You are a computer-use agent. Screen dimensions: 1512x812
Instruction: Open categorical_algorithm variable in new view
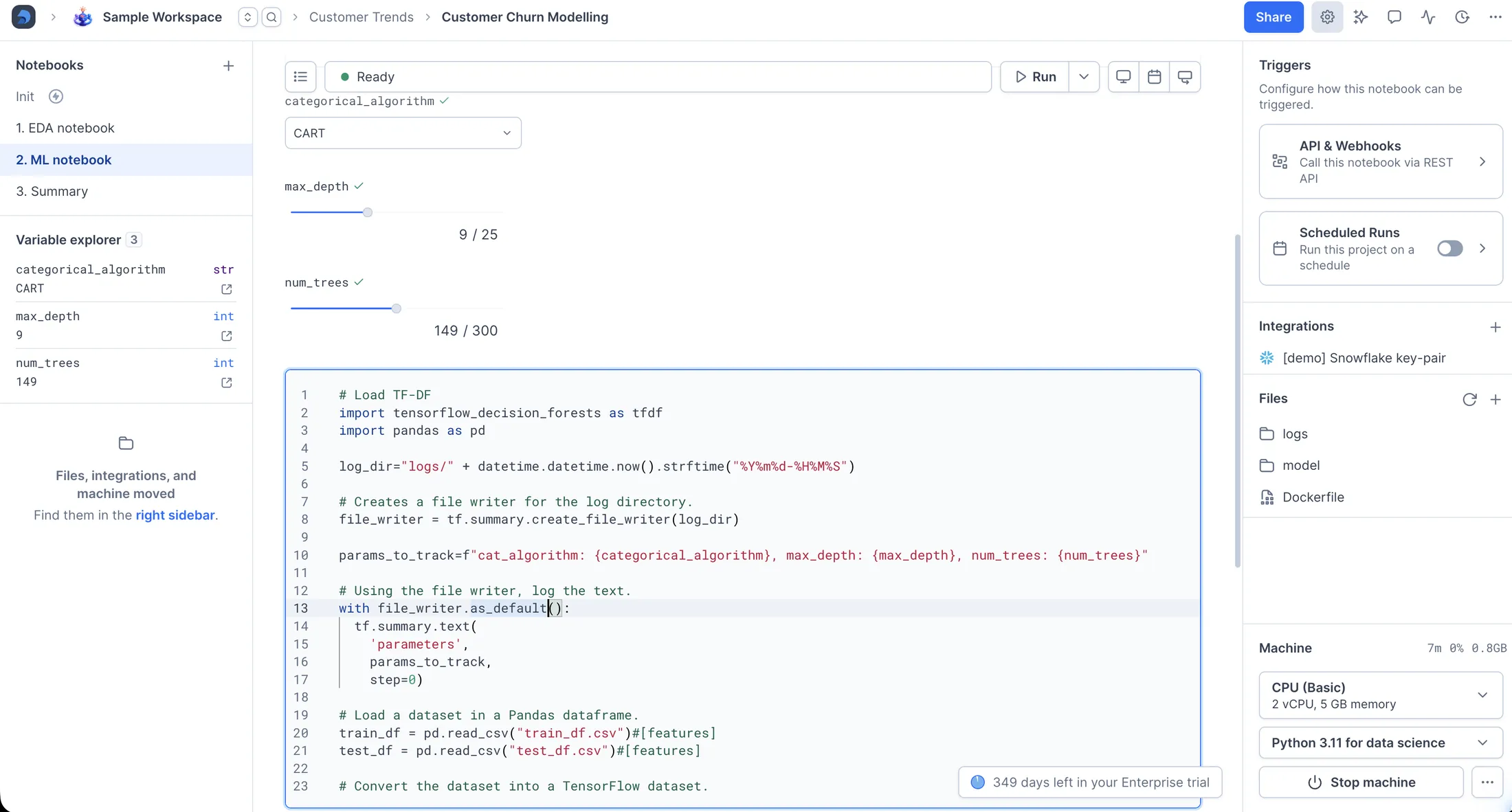pyautogui.click(x=226, y=289)
